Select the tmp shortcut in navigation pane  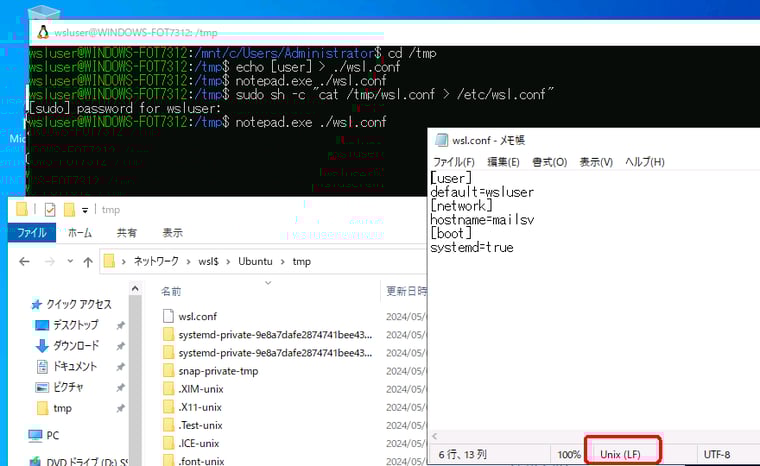(x=63, y=408)
